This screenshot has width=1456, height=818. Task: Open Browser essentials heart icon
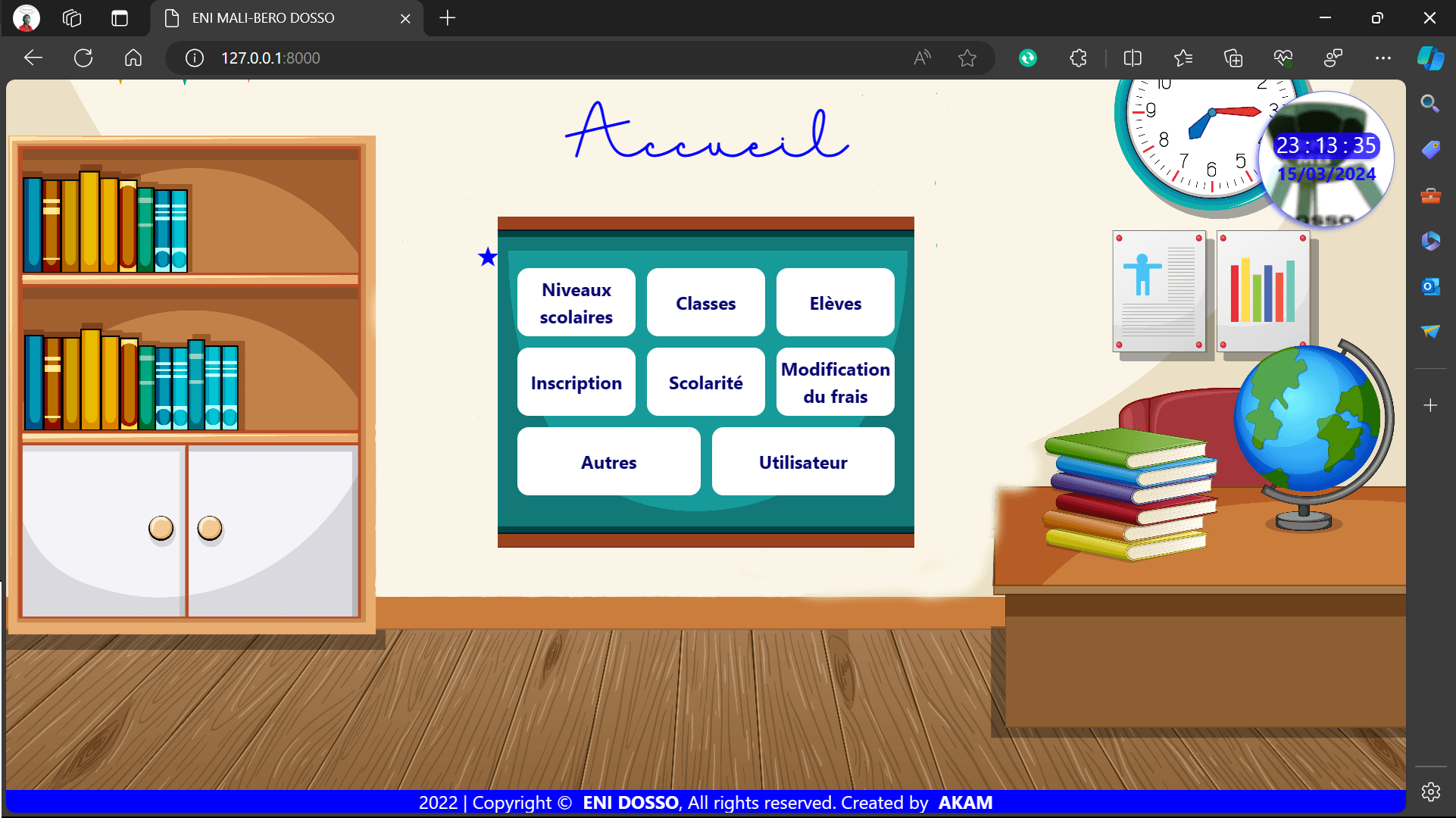pos(1283,58)
